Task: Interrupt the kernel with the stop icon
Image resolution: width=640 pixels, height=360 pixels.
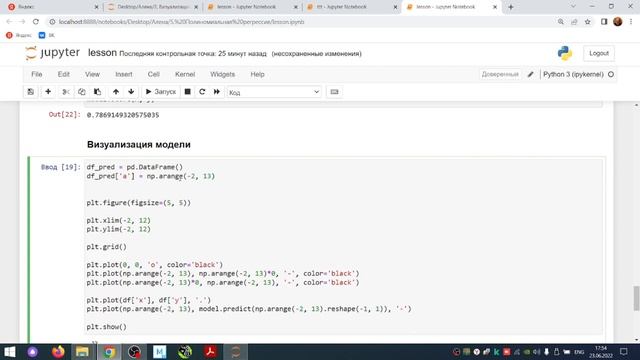Action: pyautogui.click(x=187, y=92)
